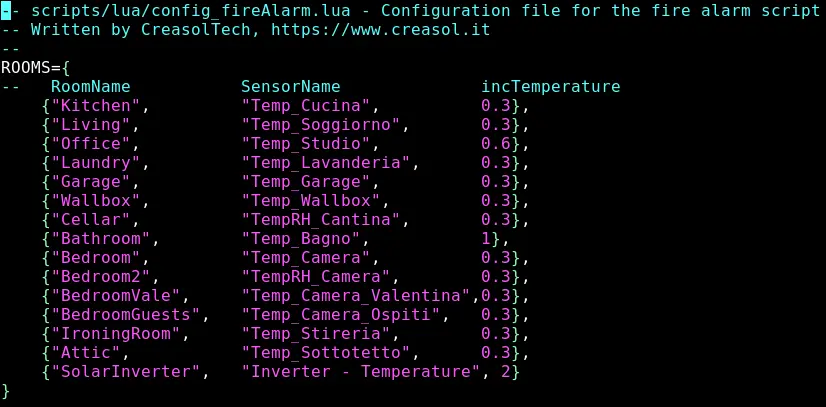Click the "BedroomGuests" room name
Viewport: 826px width, 407px height.
[x=125, y=314]
